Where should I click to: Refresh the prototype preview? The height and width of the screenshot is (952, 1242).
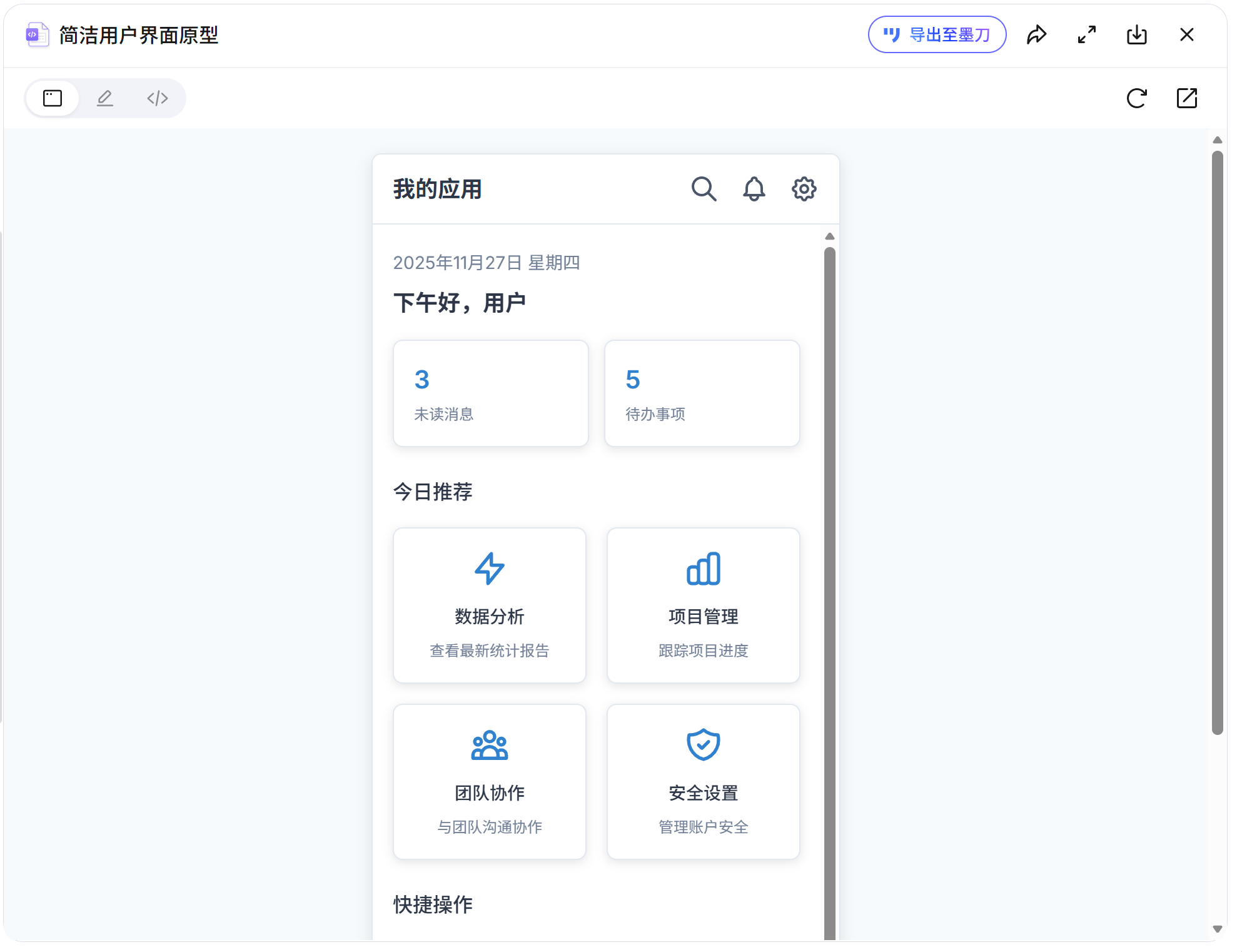[x=1137, y=98]
